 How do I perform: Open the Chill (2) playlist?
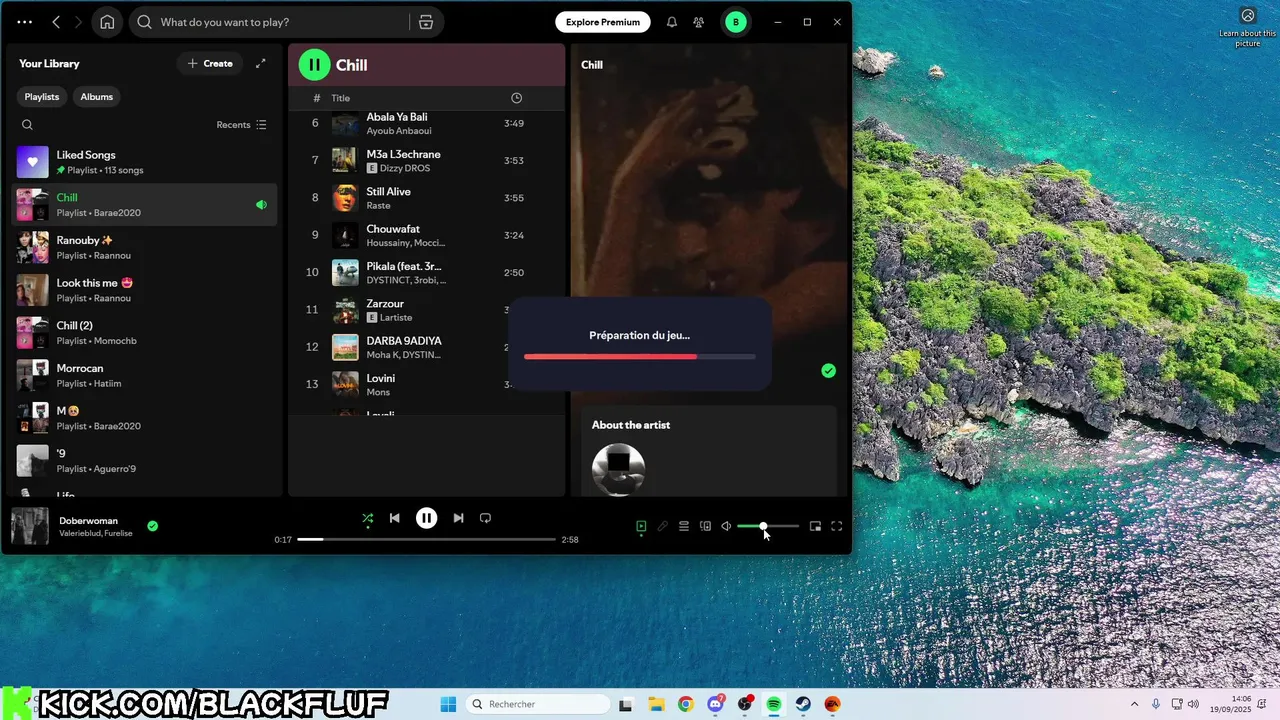click(x=144, y=333)
